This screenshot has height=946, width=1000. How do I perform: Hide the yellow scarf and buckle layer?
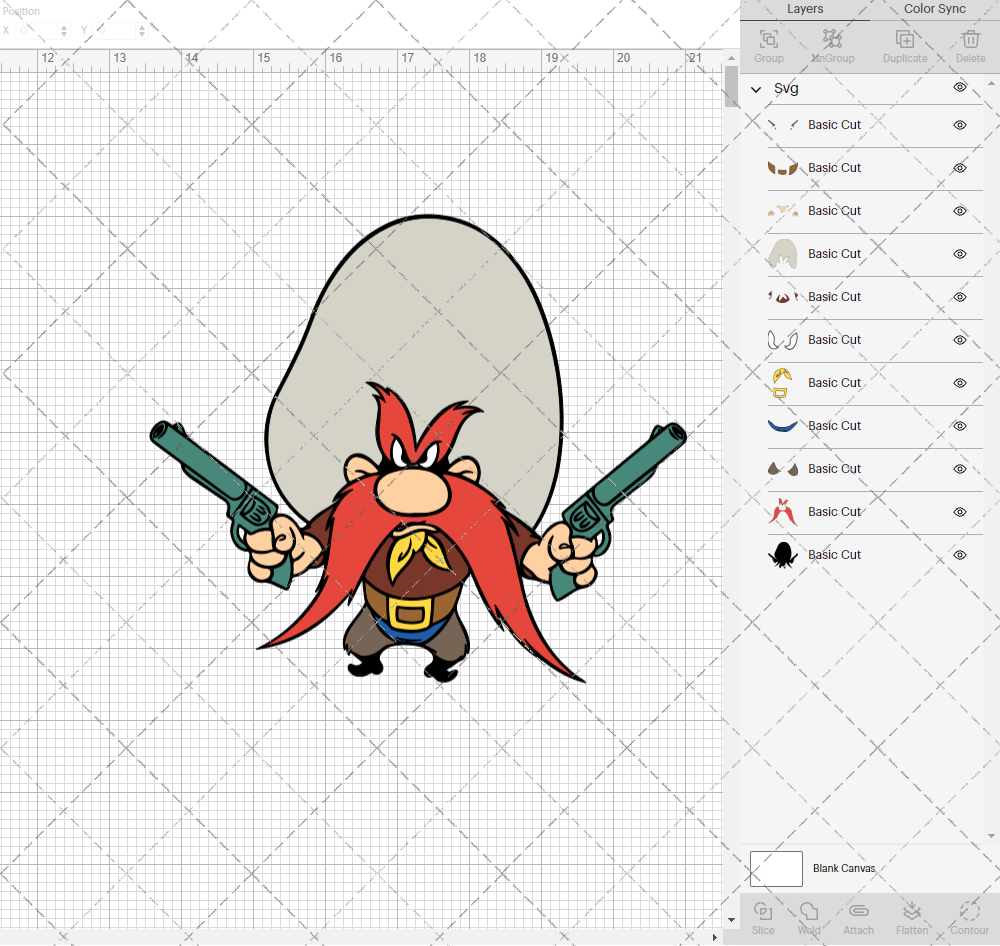tap(960, 383)
